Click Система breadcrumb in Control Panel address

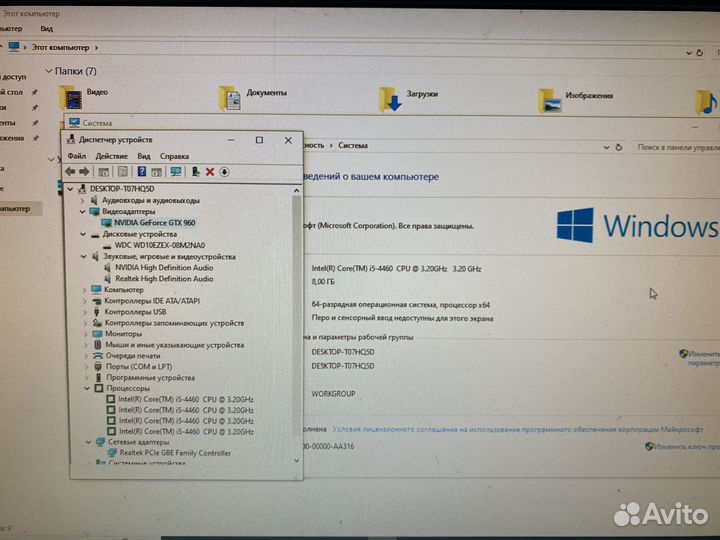pyautogui.click(x=353, y=146)
